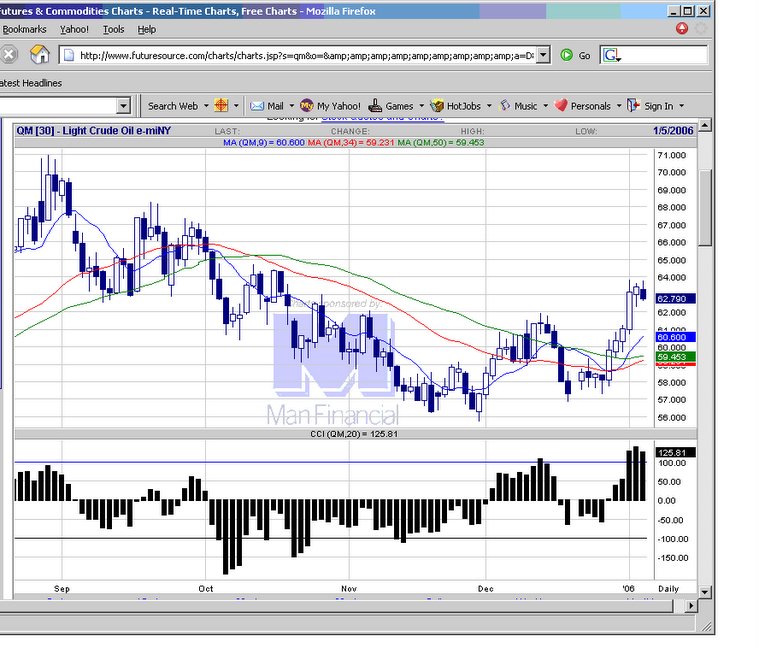Click the Personals heart icon
This screenshot has height=649, width=759.
pos(560,105)
